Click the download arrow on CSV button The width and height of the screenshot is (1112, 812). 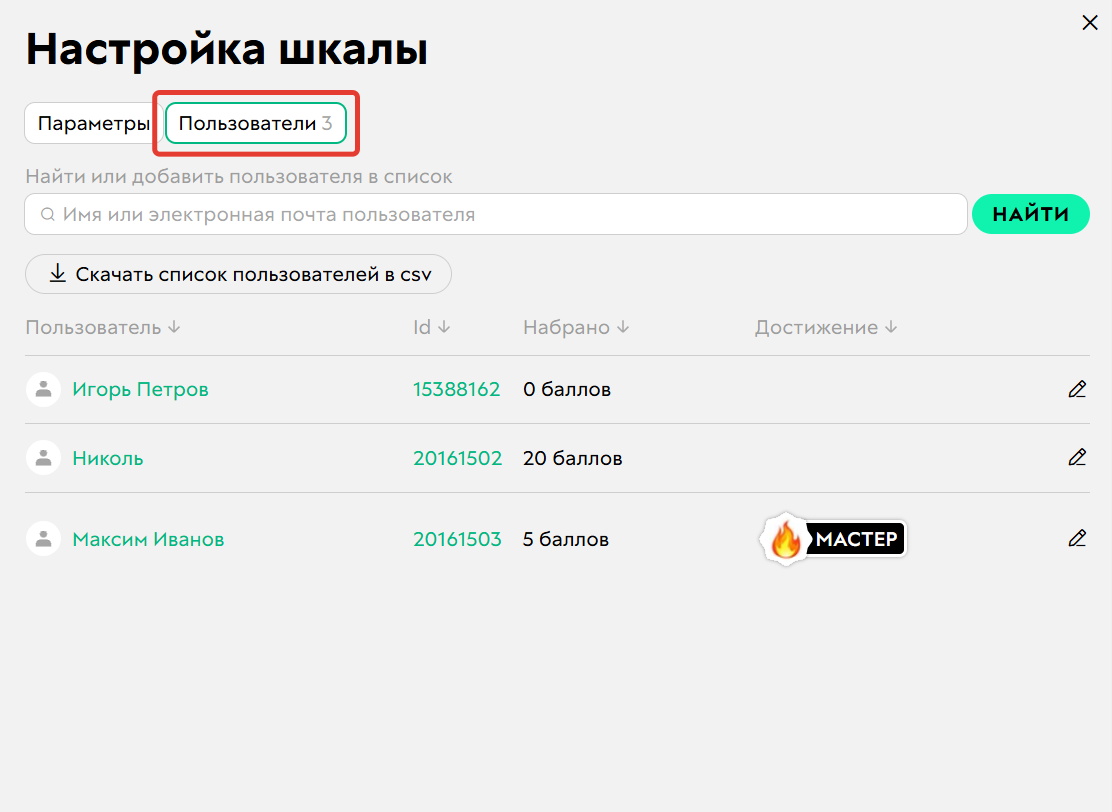(x=57, y=273)
